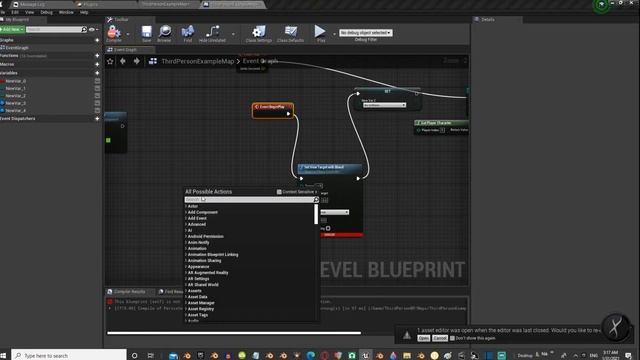The height and width of the screenshot is (360, 640).
Task: Open the Window menu
Action: pyautogui.click(x=66, y=12)
